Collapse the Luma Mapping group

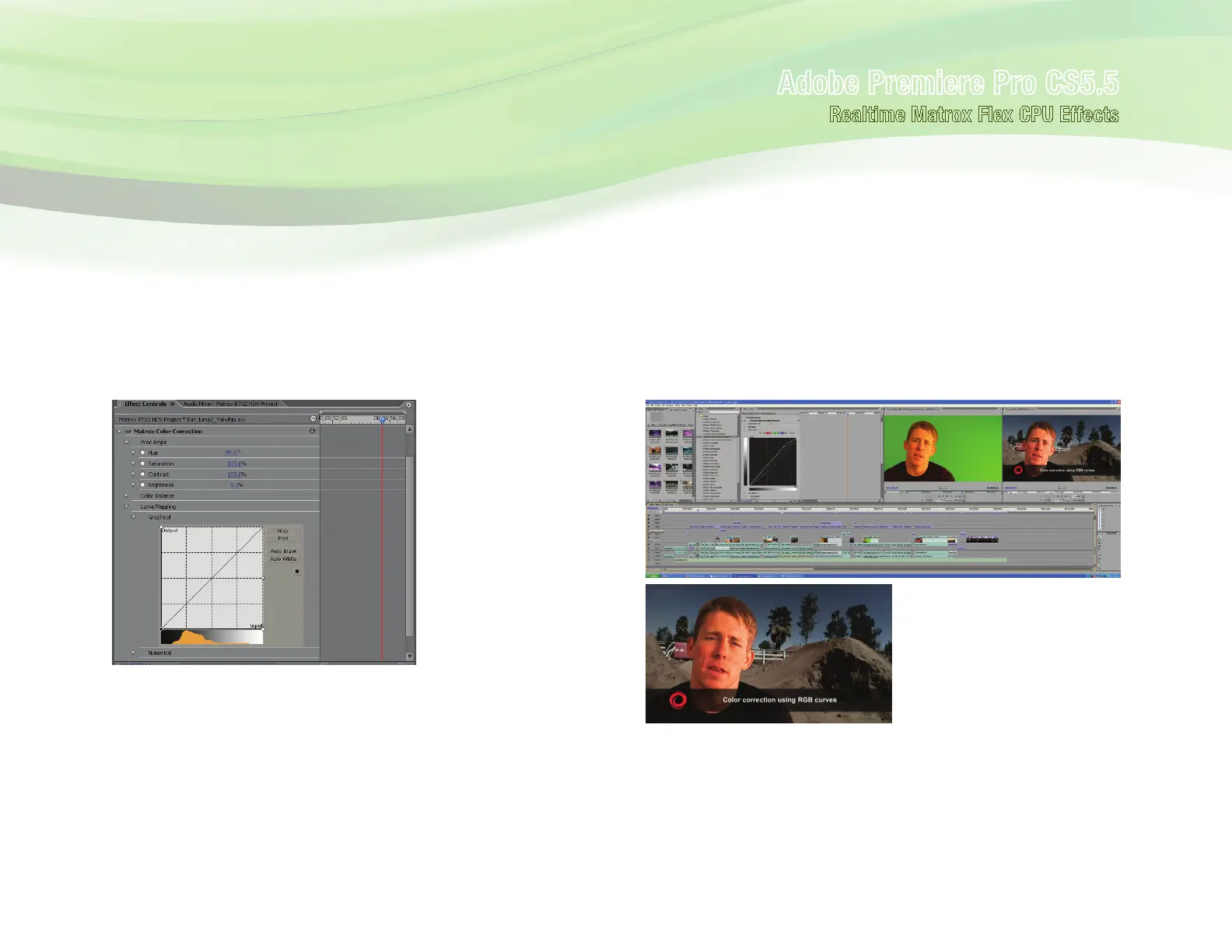pyautogui.click(x=127, y=506)
